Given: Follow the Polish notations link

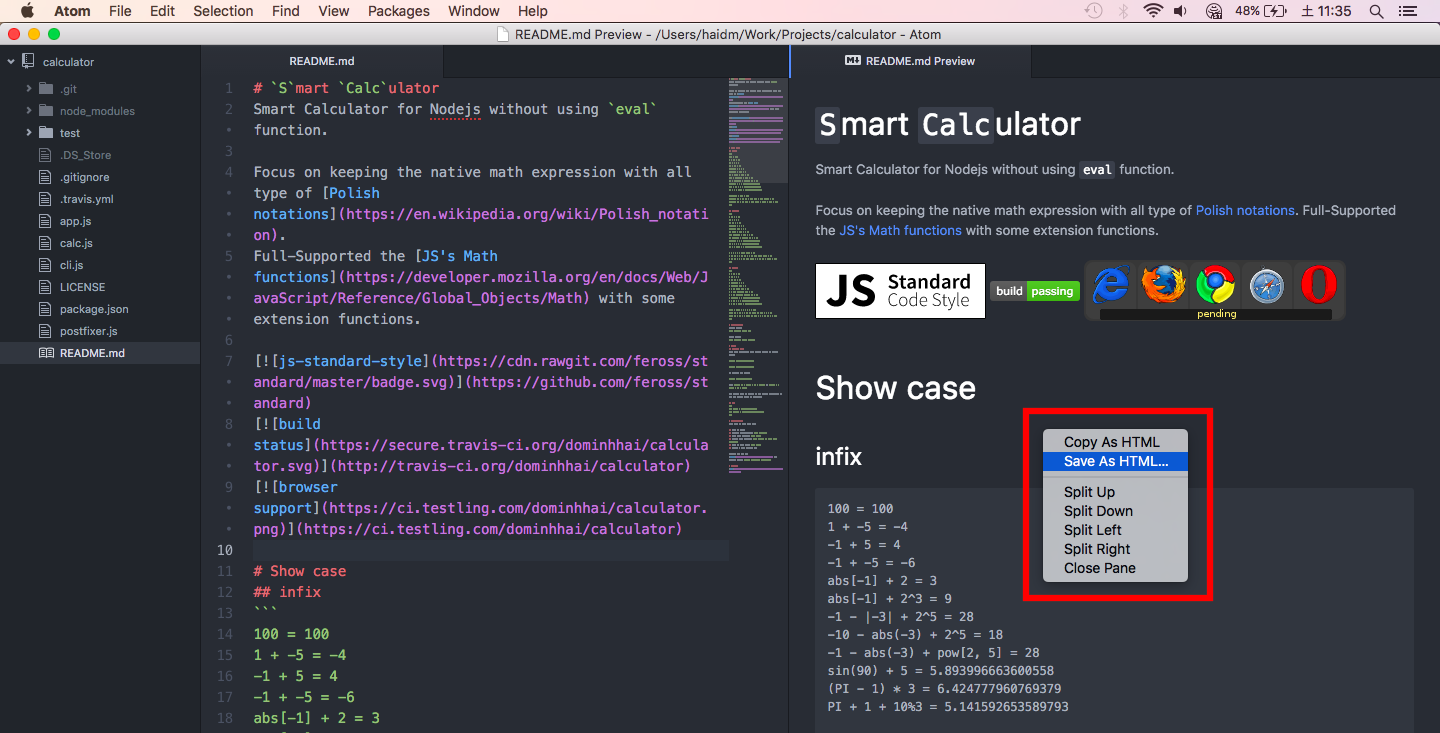Looking at the screenshot, I should [x=1245, y=210].
